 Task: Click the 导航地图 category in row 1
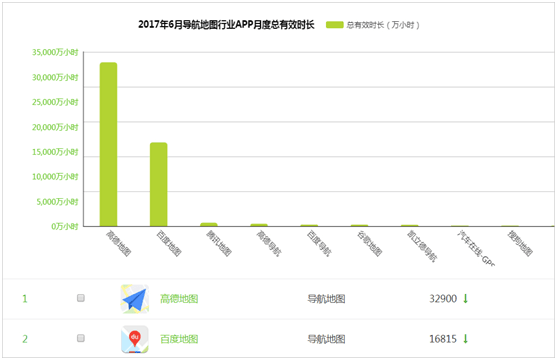(x=326, y=299)
